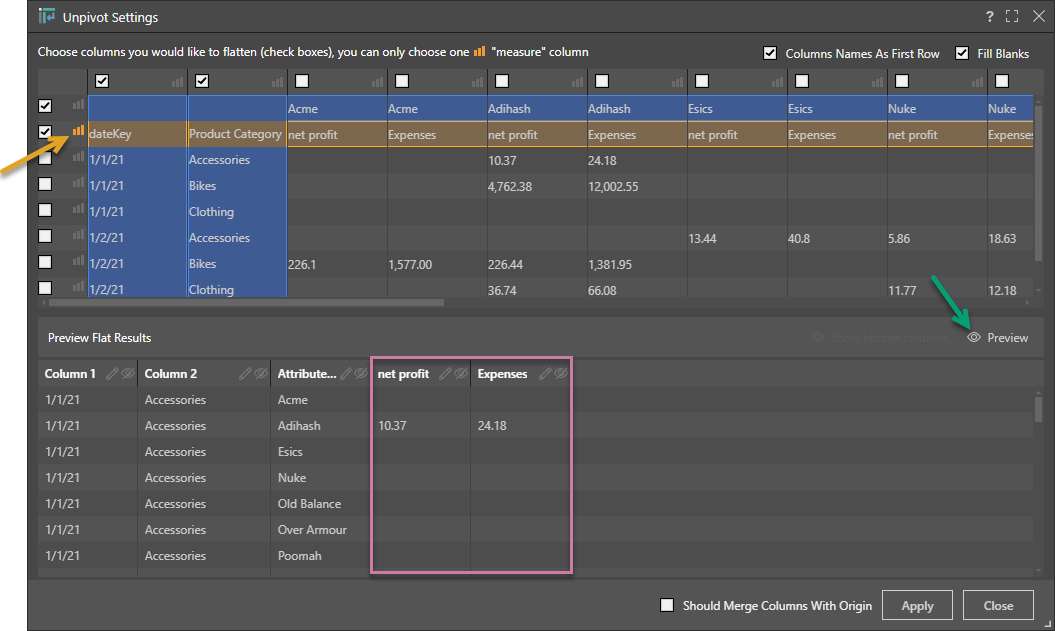
Task: Click the edit pencil icon beside net profit
Action: pyautogui.click(x=446, y=374)
